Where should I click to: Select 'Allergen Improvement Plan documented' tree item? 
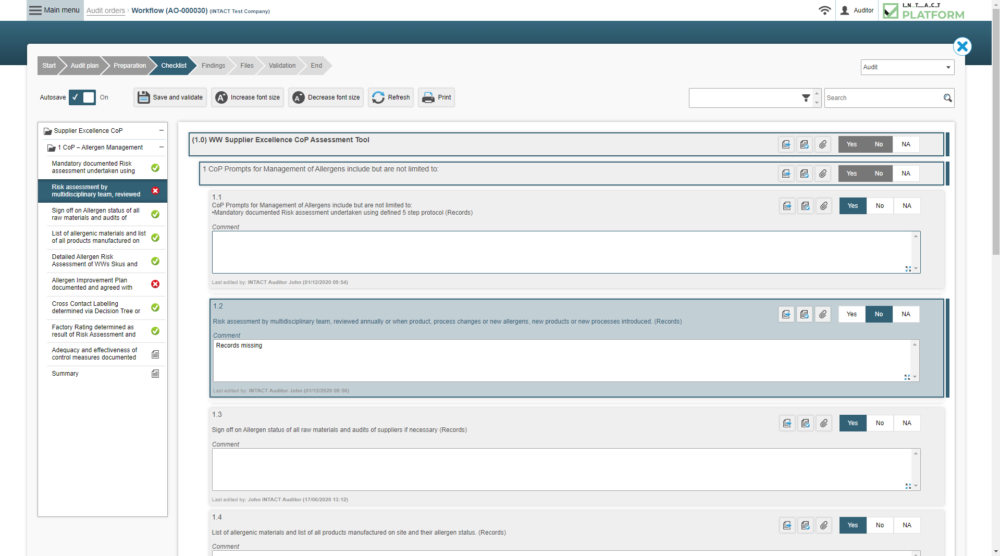(103, 284)
